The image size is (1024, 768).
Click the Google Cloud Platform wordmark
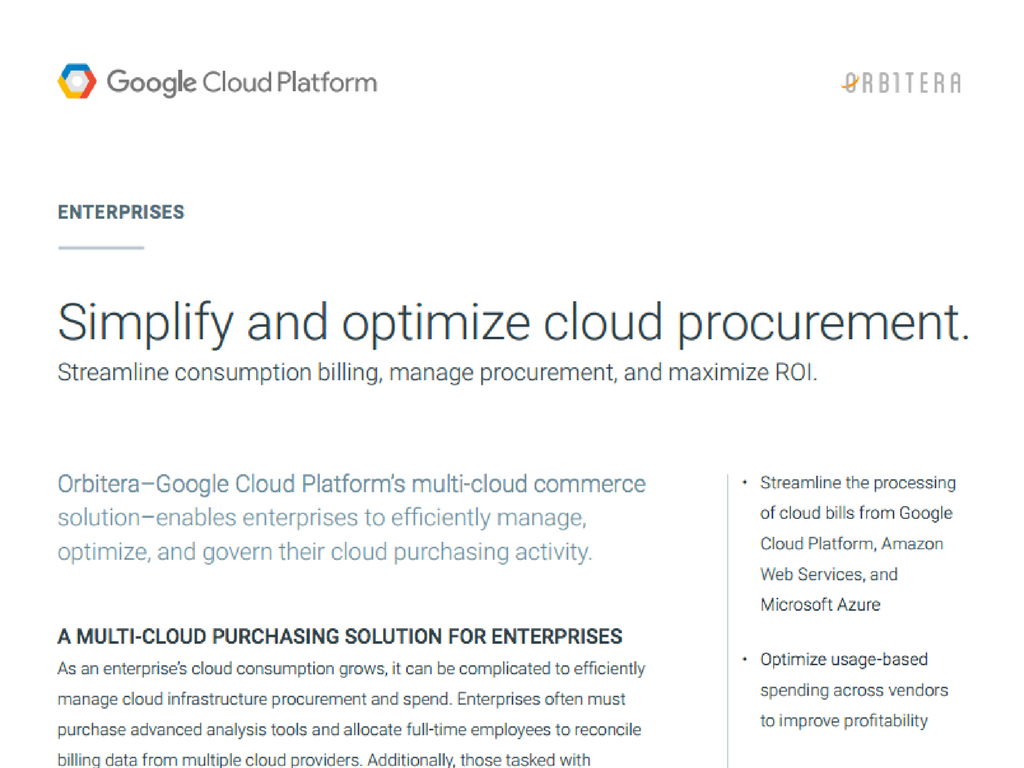click(x=242, y=83)
